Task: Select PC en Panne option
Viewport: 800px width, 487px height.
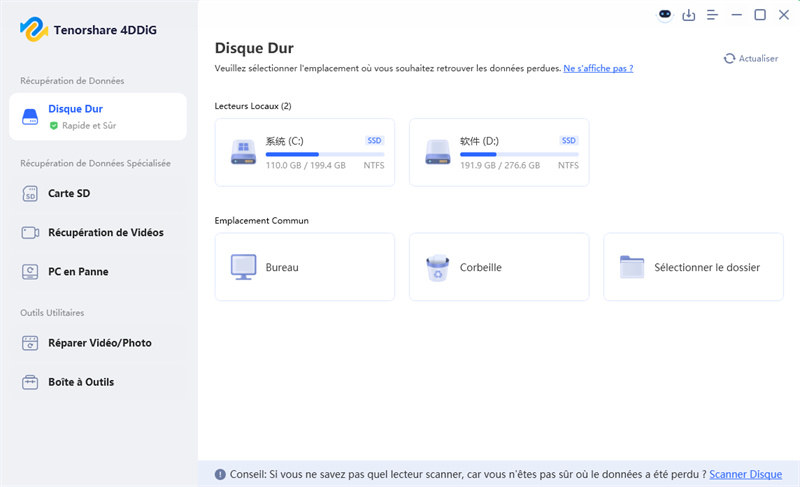Action: [78, 271]
